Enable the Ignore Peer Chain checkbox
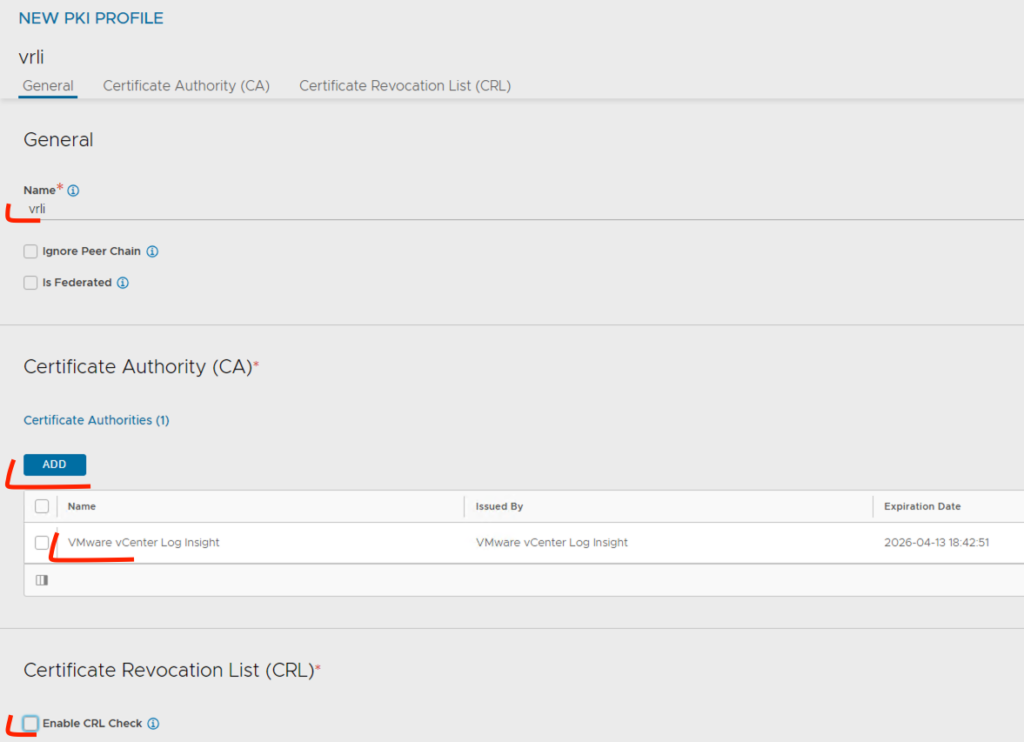Screen dimensions: 1024x742 click(x=31, y=252)
